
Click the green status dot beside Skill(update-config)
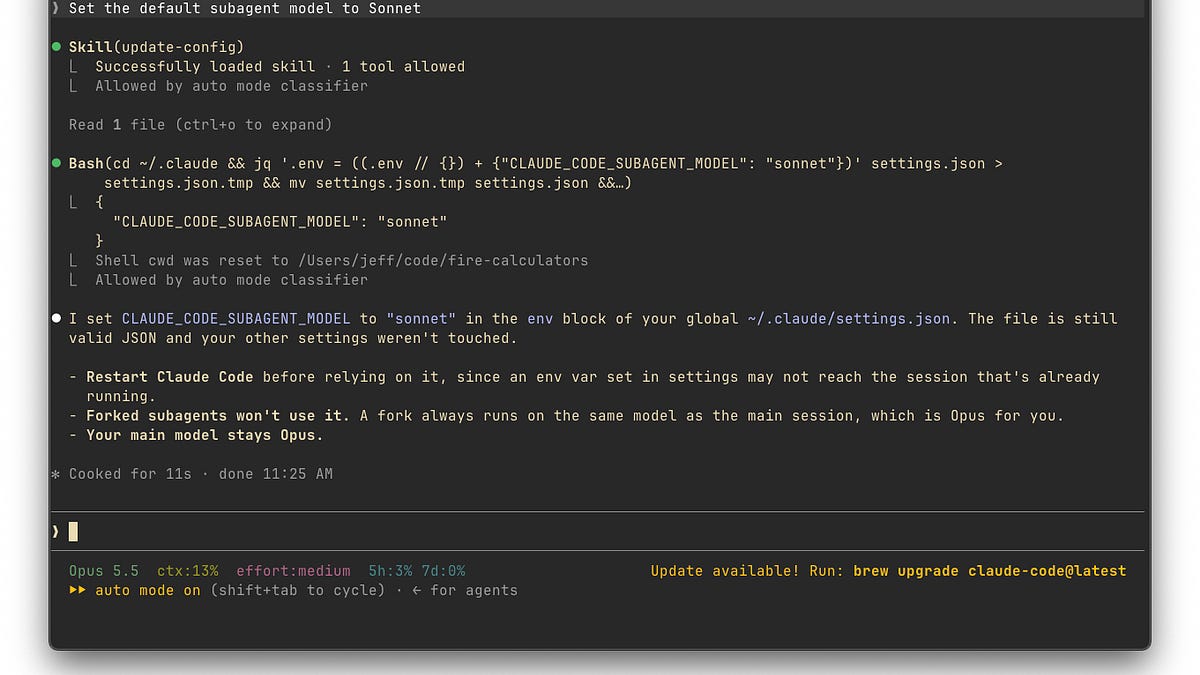click(56, 47)
